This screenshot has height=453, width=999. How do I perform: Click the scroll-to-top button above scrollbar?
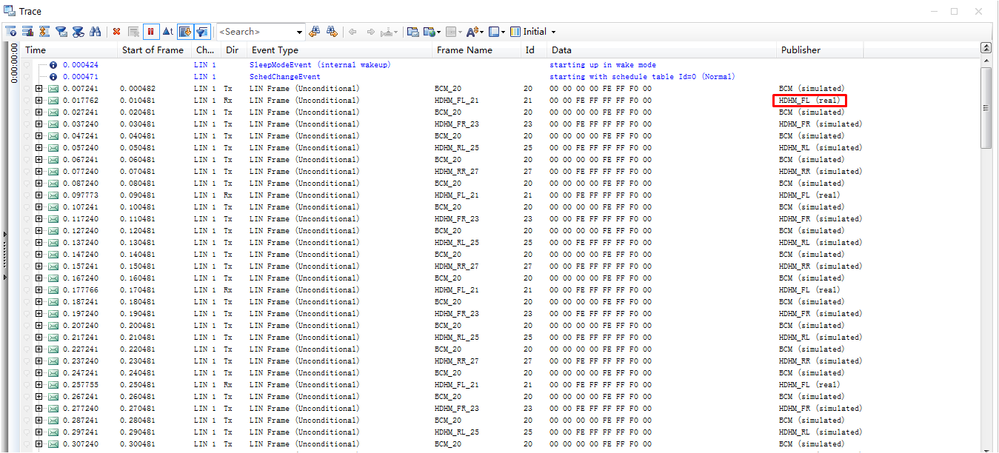coord(986,48)
